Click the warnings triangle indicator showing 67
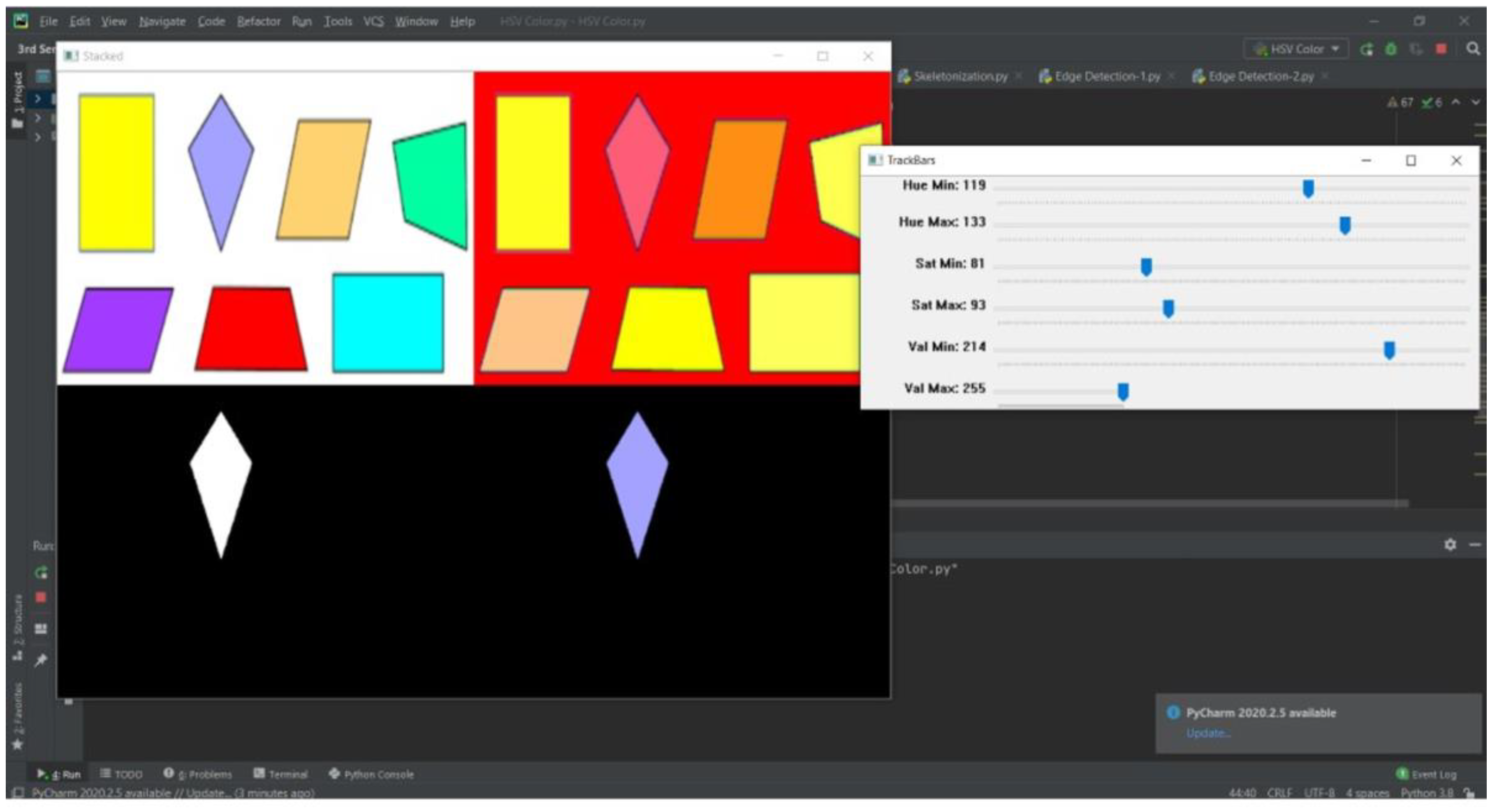Screen dimensions: 1497x812 (x=1400, y=103)
